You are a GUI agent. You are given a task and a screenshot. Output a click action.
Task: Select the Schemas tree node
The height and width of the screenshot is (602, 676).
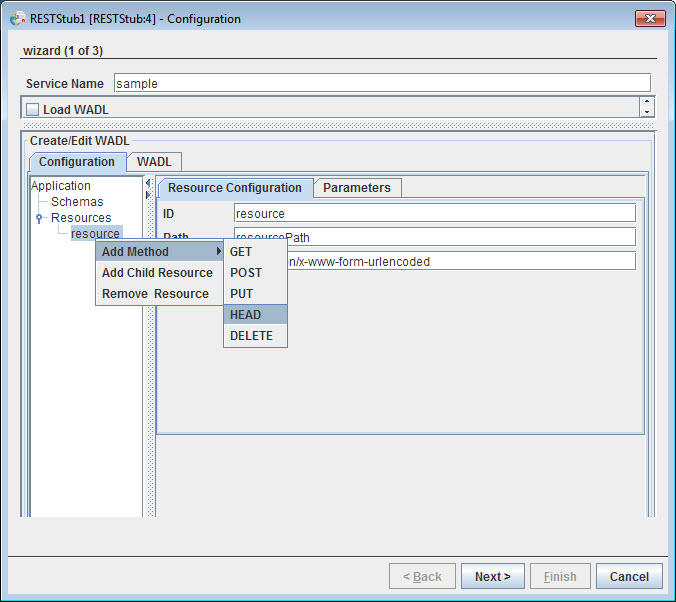[x=77, y=202]
